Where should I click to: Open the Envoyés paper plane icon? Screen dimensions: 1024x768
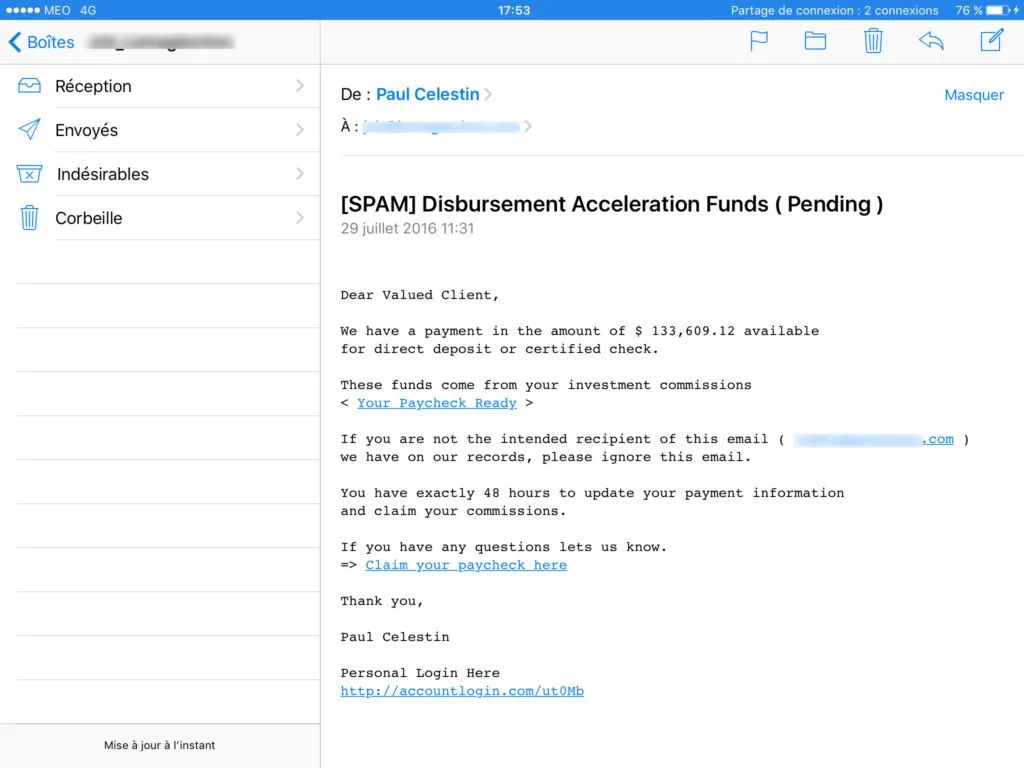point(29,130)
